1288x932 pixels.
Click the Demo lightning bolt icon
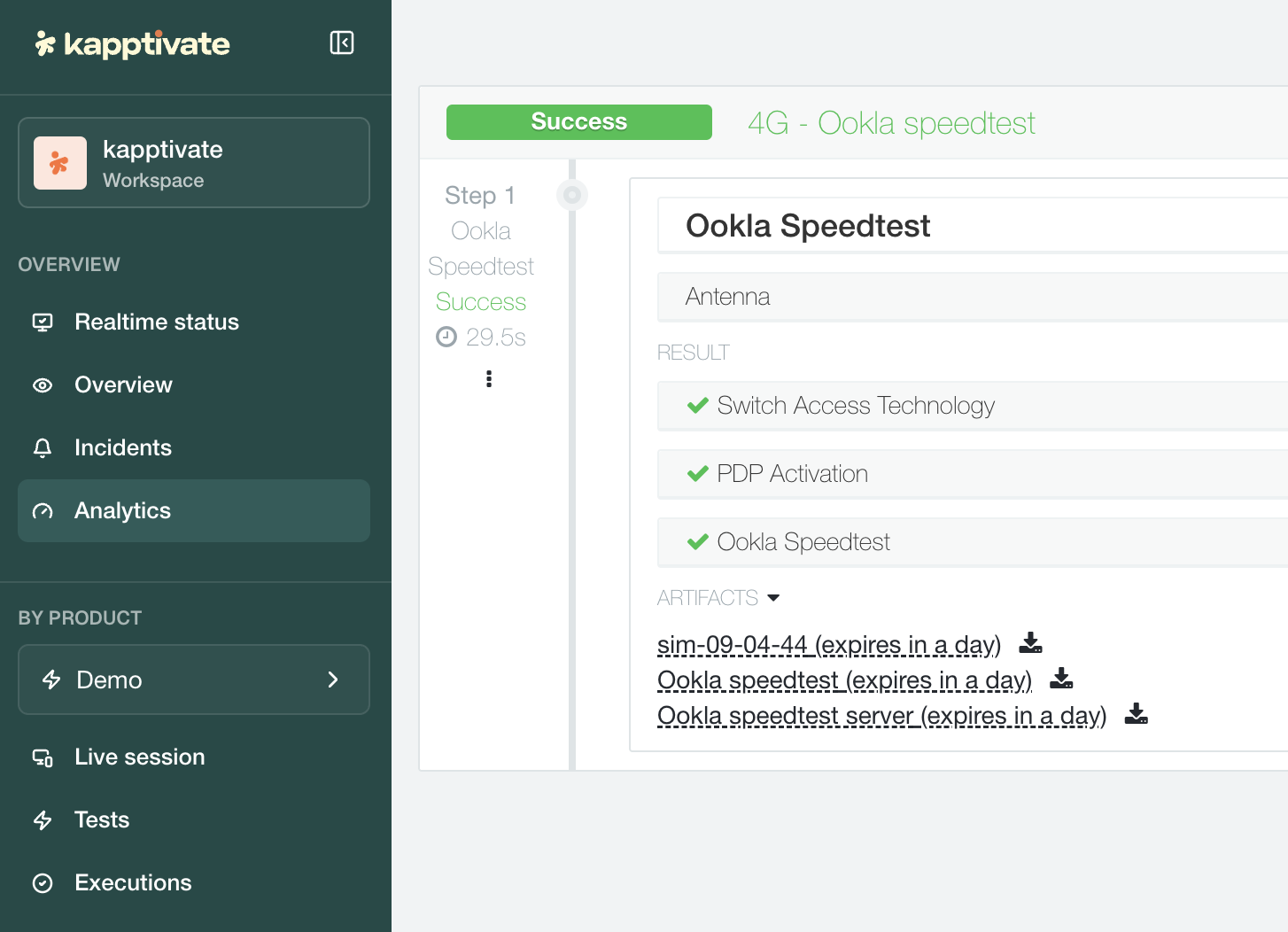pyautogui.click(x=51, y=680)
